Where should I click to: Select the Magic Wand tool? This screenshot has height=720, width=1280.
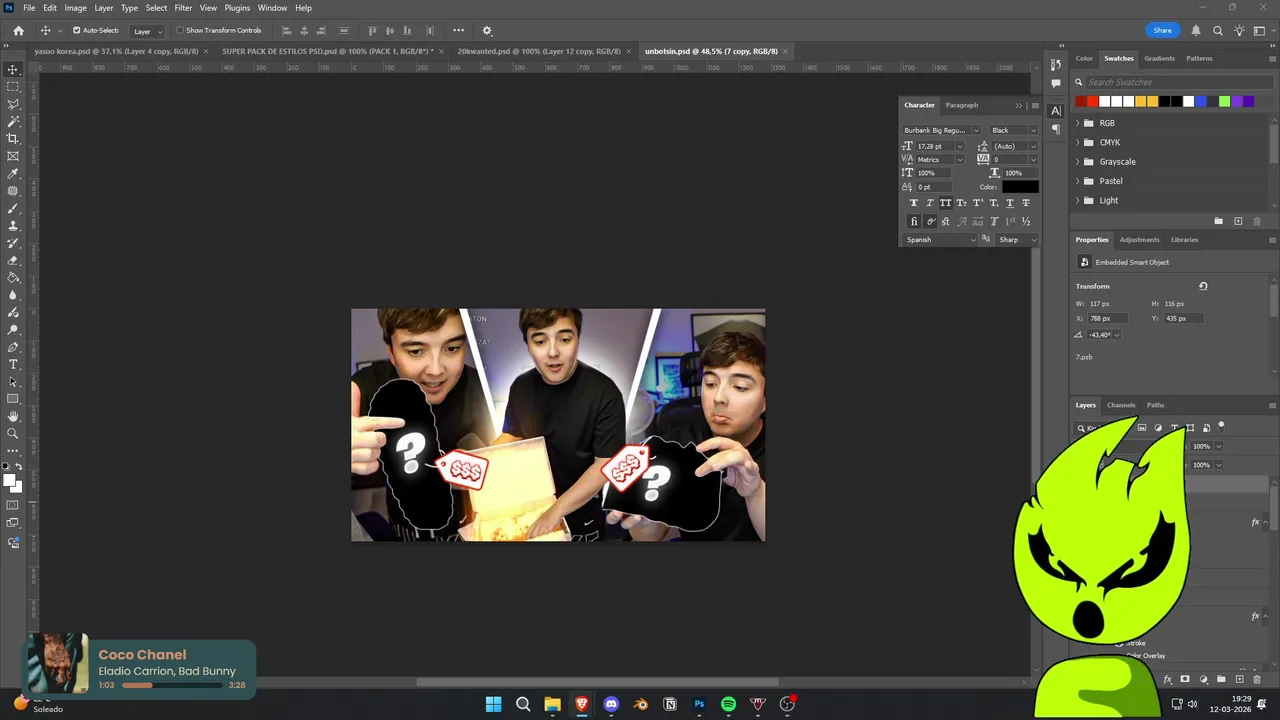click(x=13, y=121)
